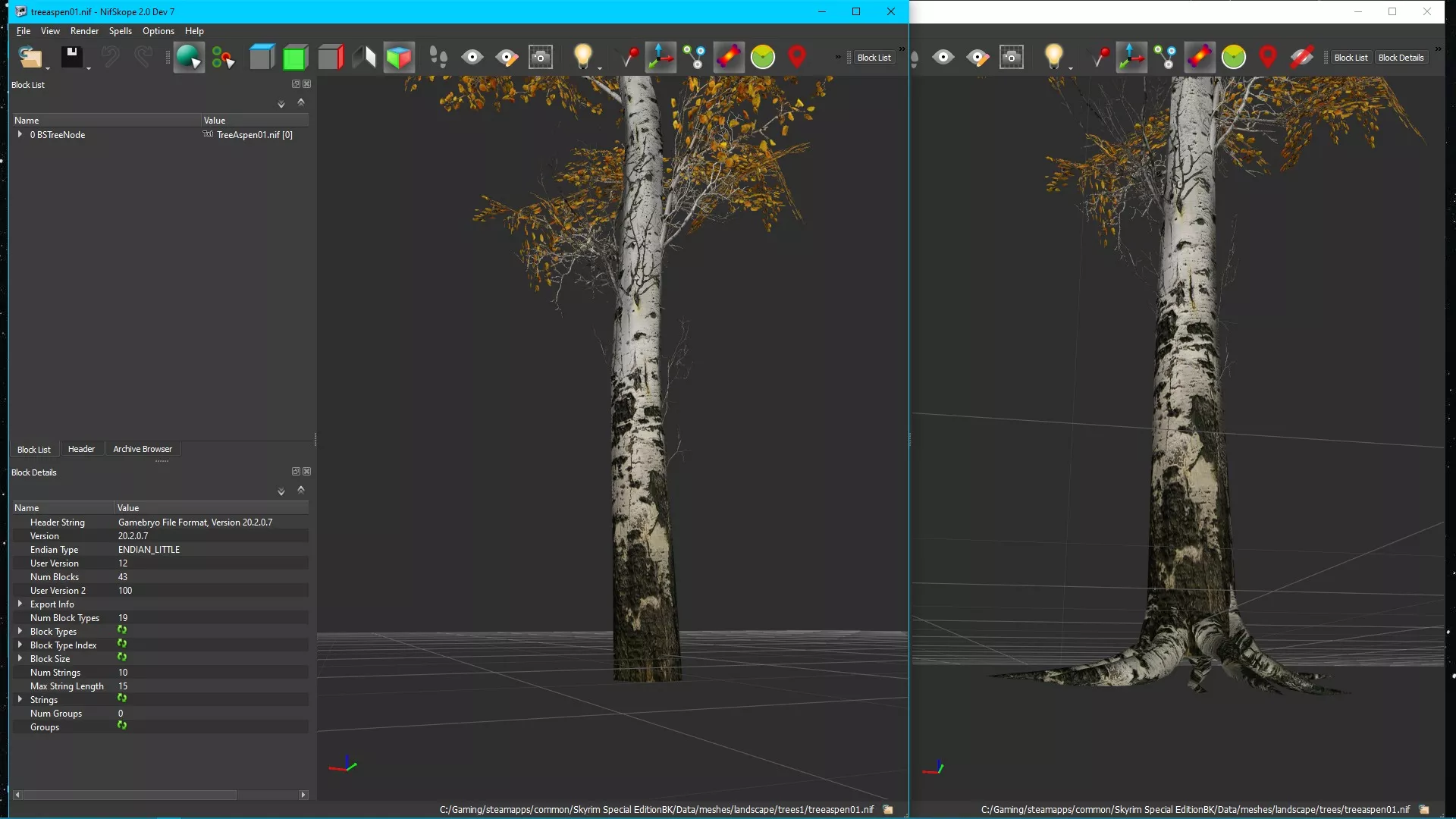Float the Block Details panel
Screen dimensions: 1456x819
point(296,472)
